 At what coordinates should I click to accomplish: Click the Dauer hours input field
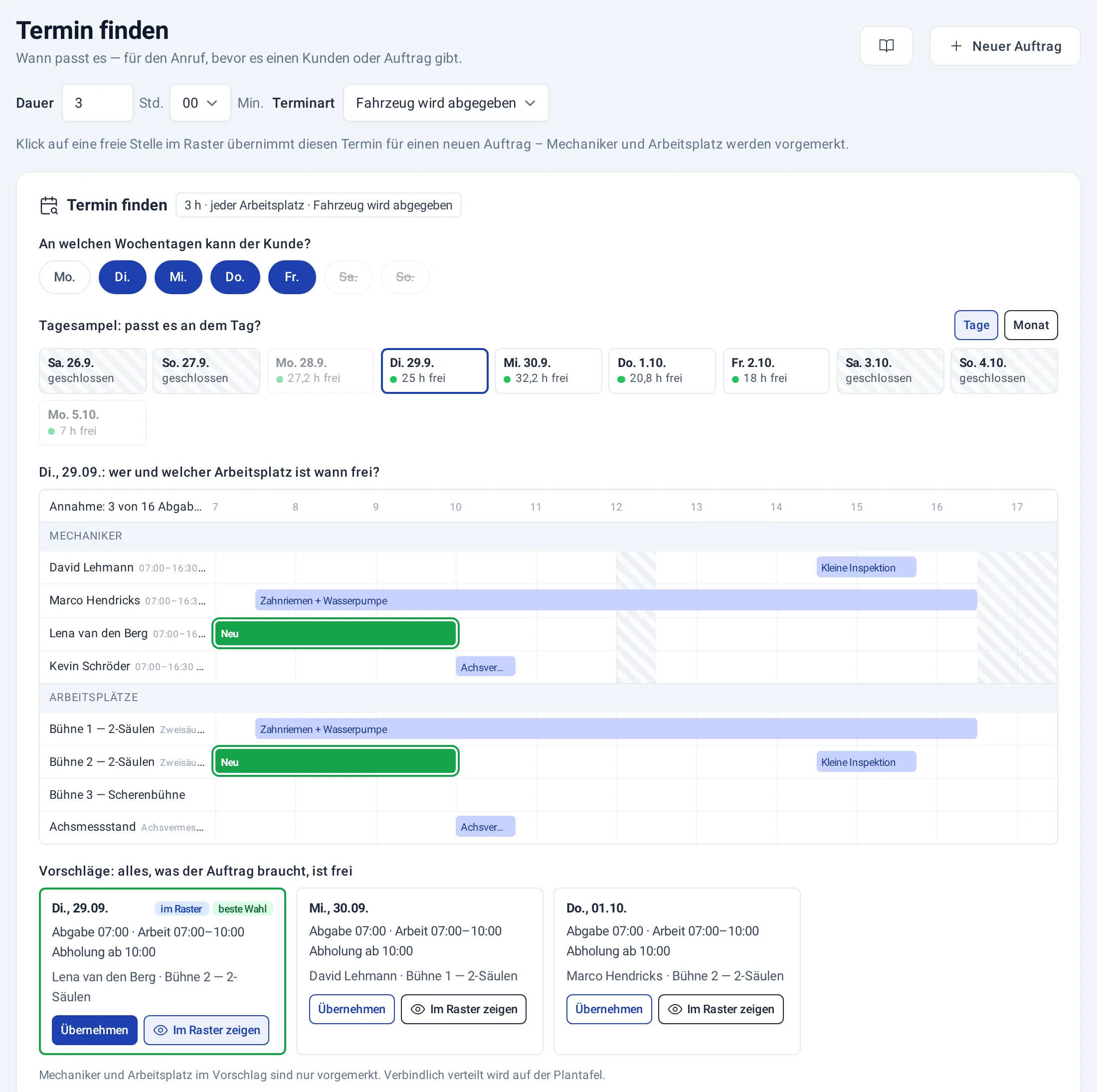[98, 103]
